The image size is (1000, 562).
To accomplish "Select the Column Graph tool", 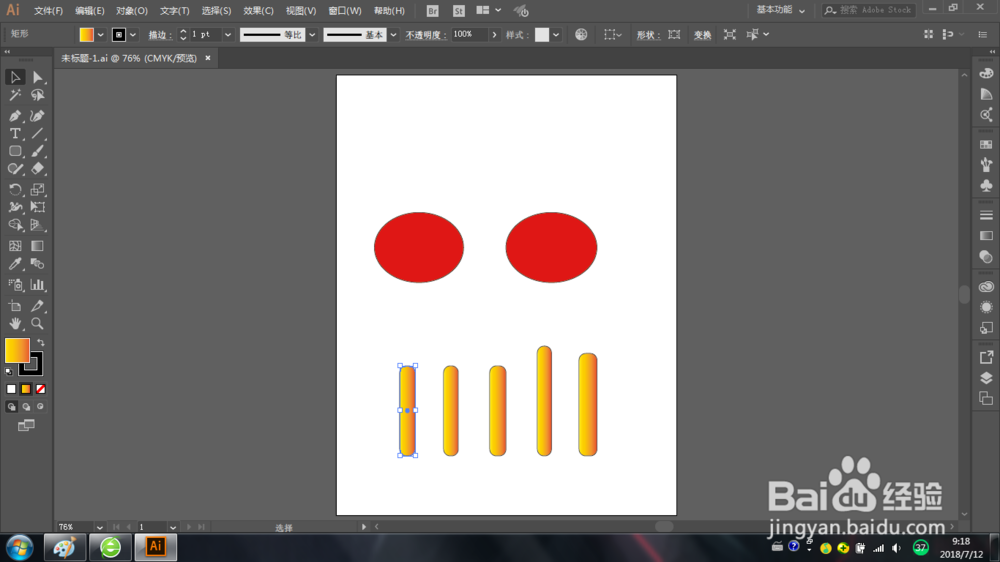I will pos(38,285).
